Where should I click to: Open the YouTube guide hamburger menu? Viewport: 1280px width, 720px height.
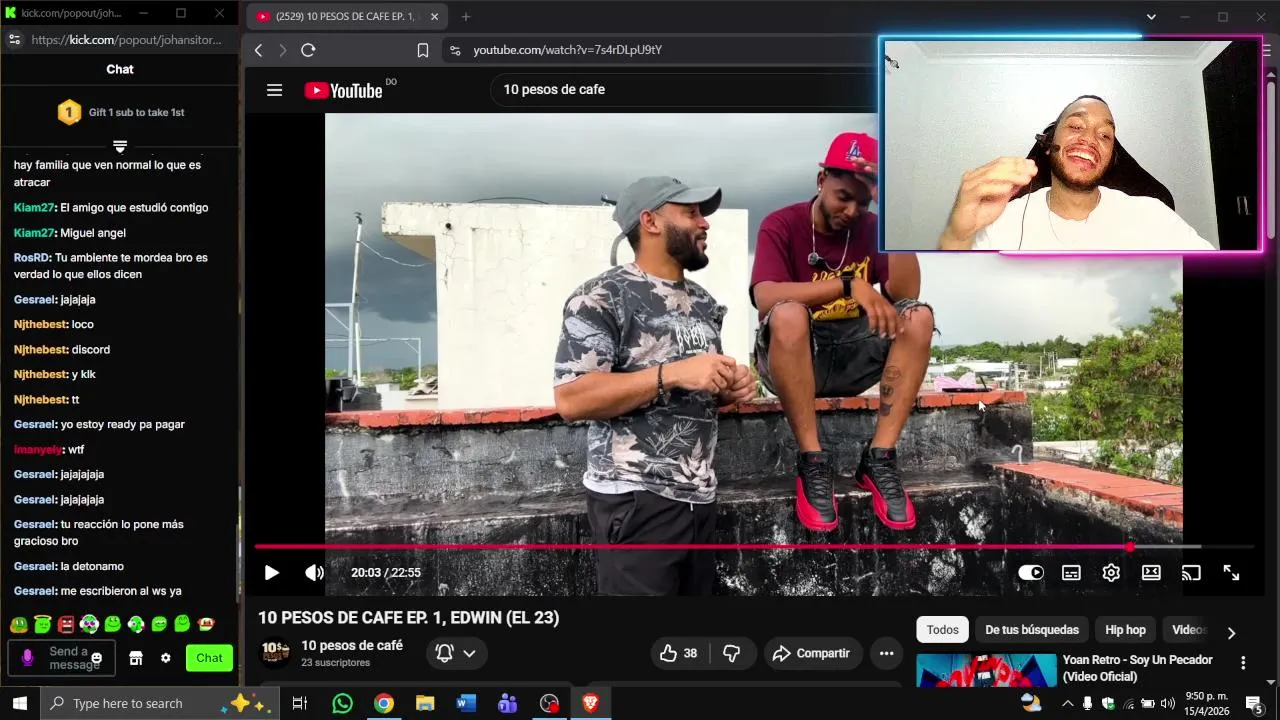pos(274,90)
